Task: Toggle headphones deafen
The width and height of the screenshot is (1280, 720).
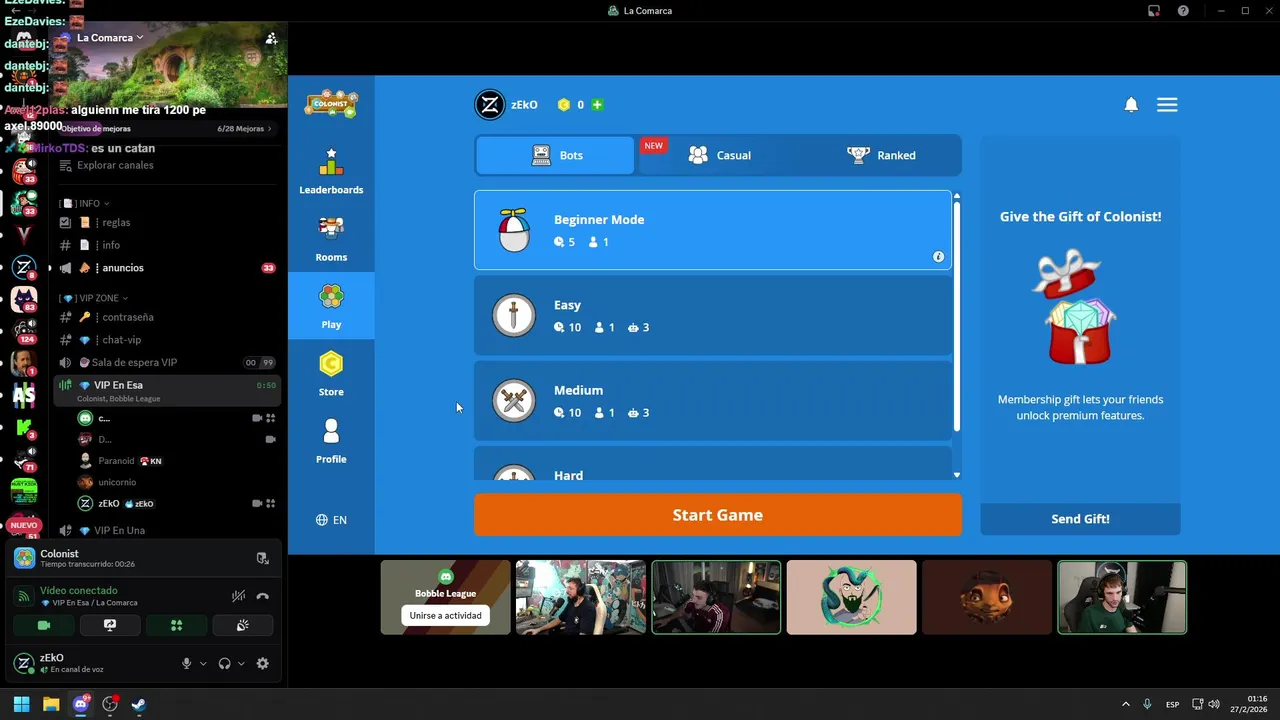Action: [224, 663]
